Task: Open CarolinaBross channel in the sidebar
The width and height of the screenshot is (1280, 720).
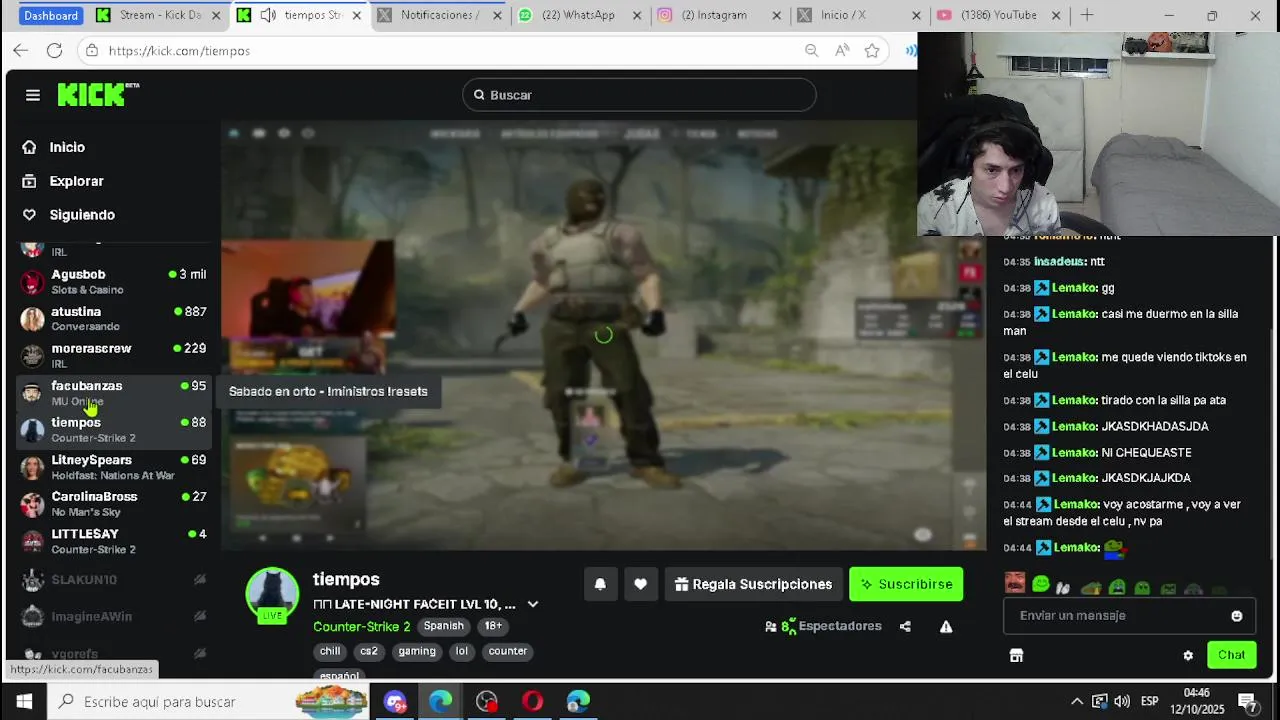Action: tap(114, 503)
